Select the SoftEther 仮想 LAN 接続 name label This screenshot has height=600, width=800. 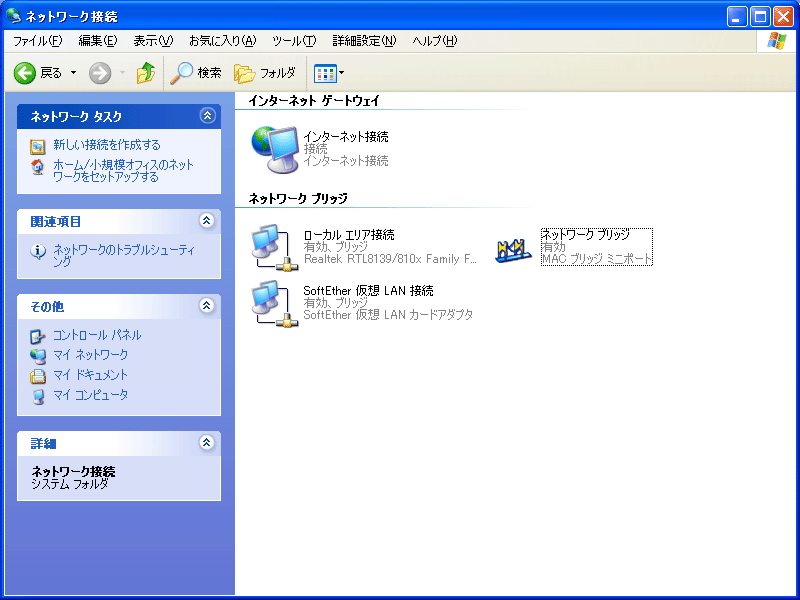pyautogui.click(x=368, y=291)
